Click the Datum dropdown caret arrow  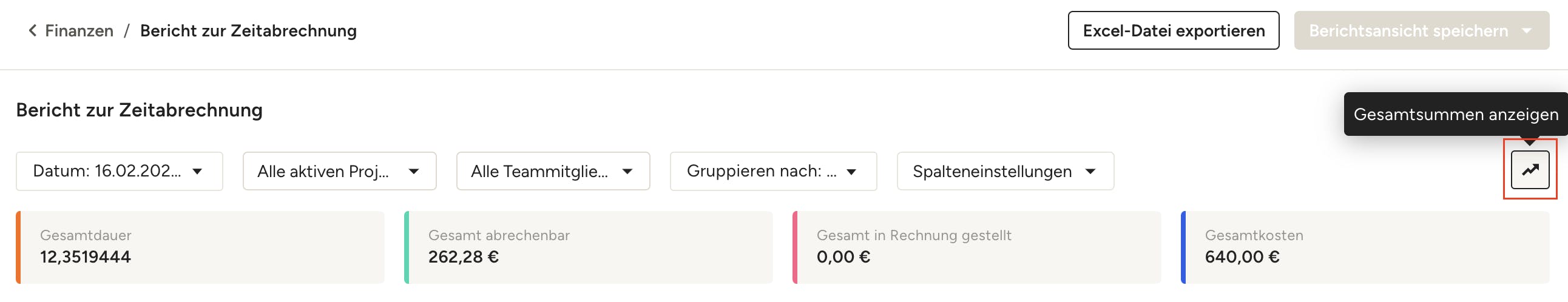coord(197,172)
